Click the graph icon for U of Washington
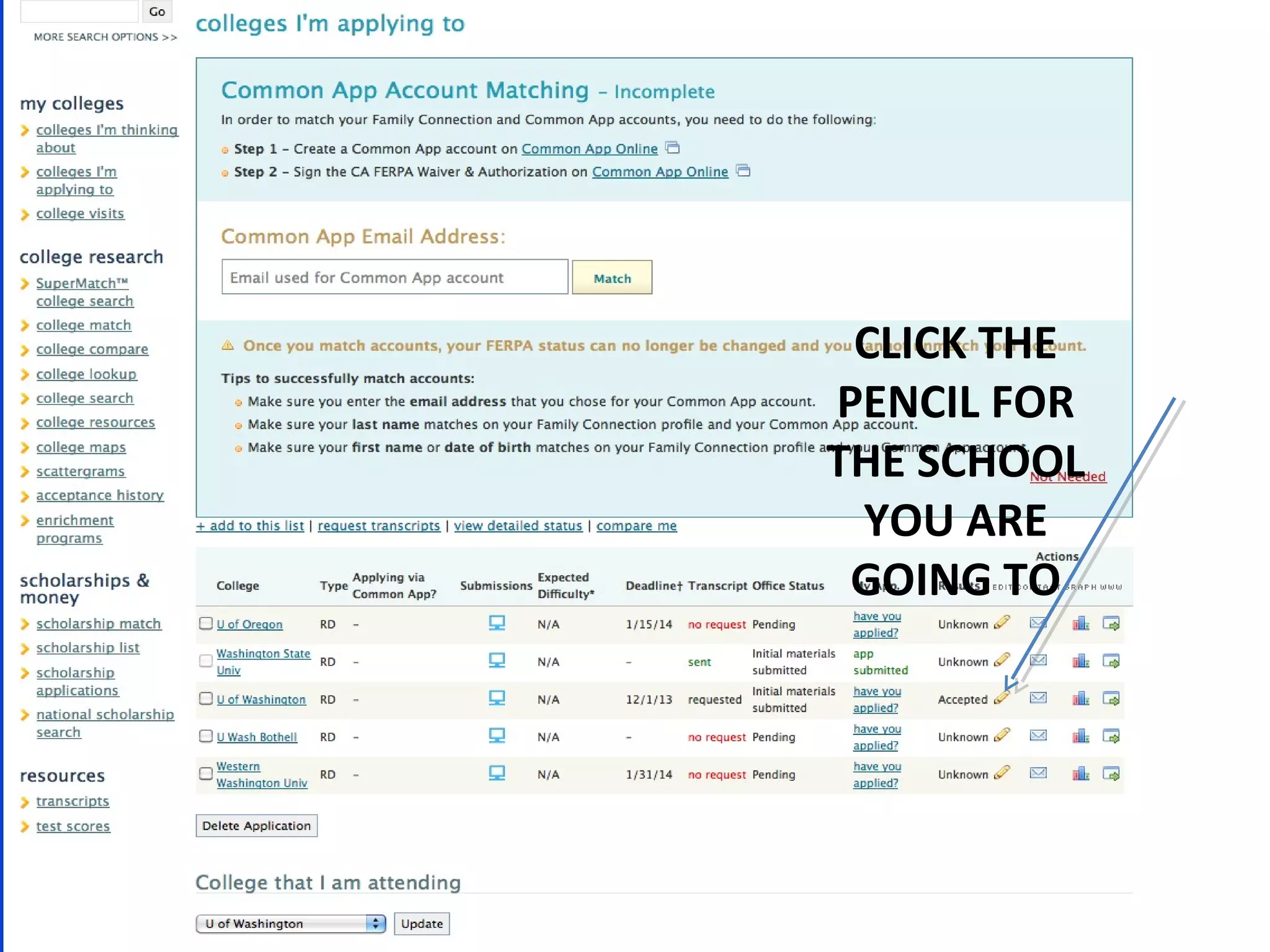Screen dimensions: 1270x952 coord(1081,699)
